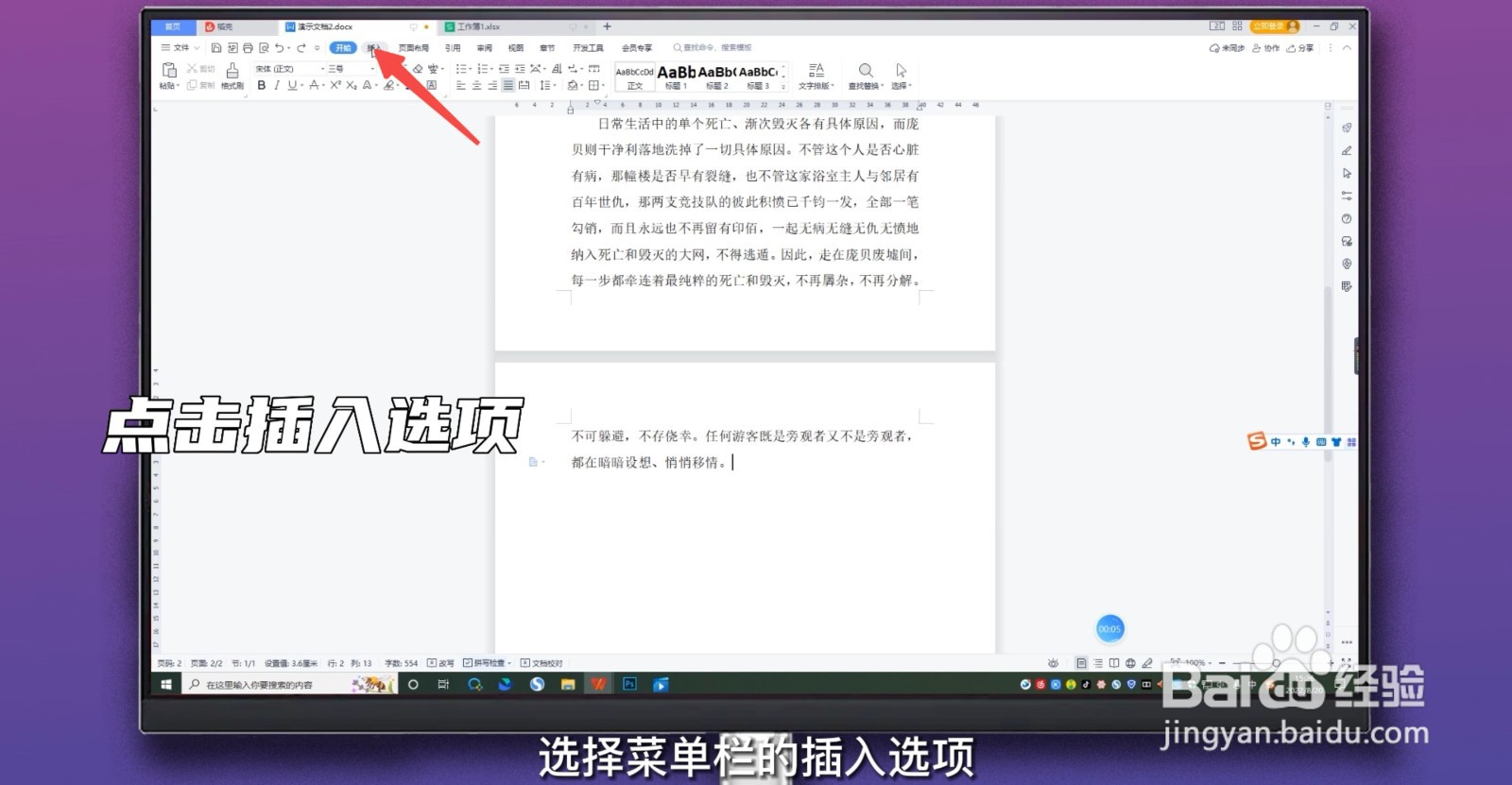Open the paste options dropdown arrow
Screen dimensions: 1512x785
pyautogui.click(x=178, y=86)
